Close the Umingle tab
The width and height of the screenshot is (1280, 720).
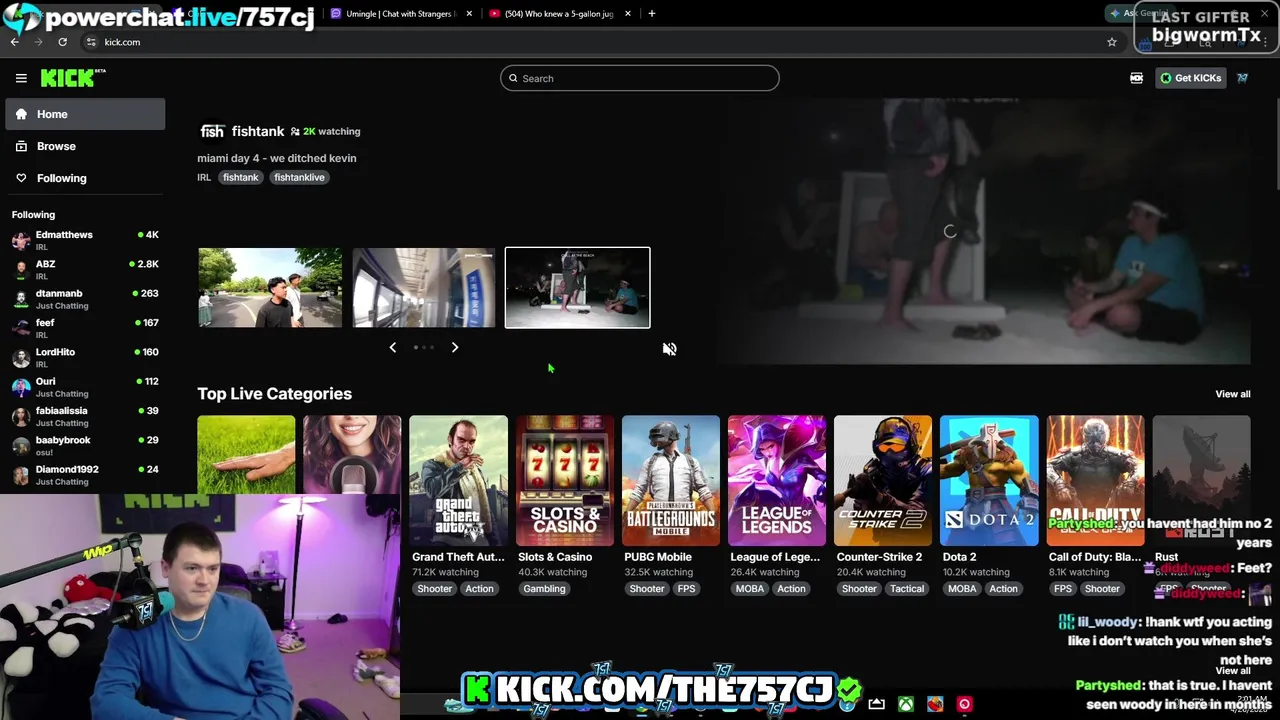(x=469, y=14)
